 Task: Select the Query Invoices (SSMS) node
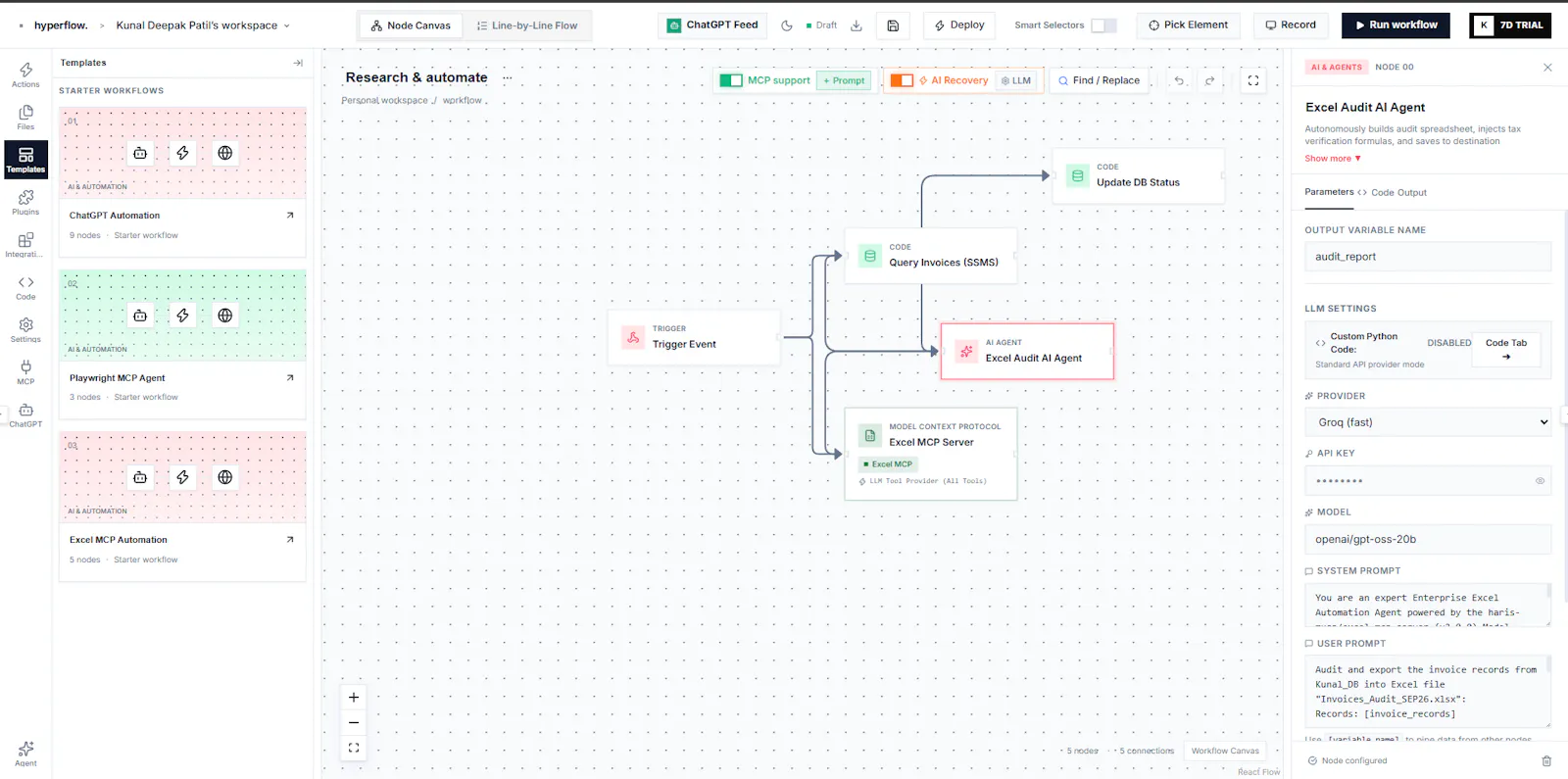931,256
